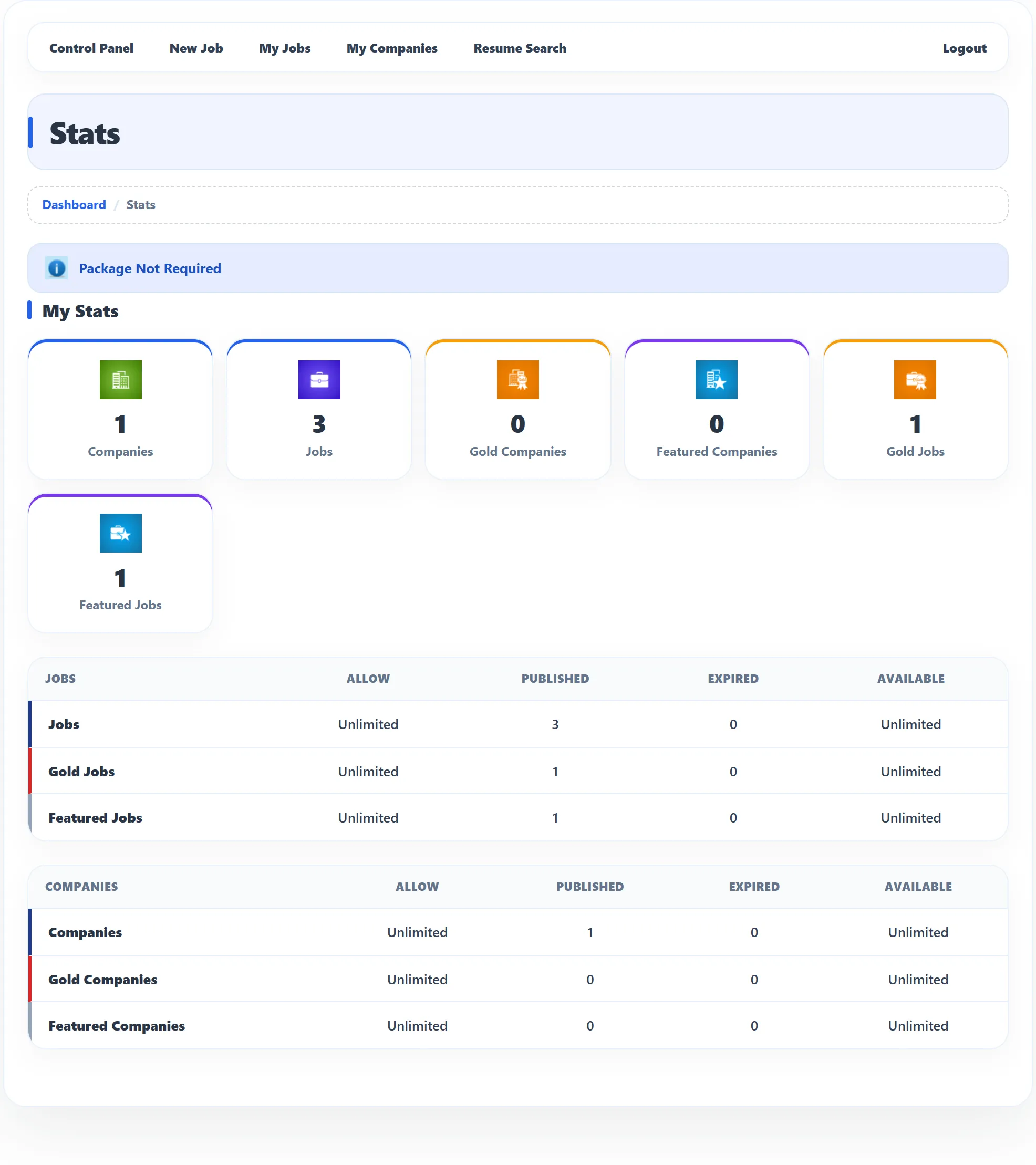Go to New Job in the menu
The width and height of the screenshot is (1036, 1165).
point(196,48)
